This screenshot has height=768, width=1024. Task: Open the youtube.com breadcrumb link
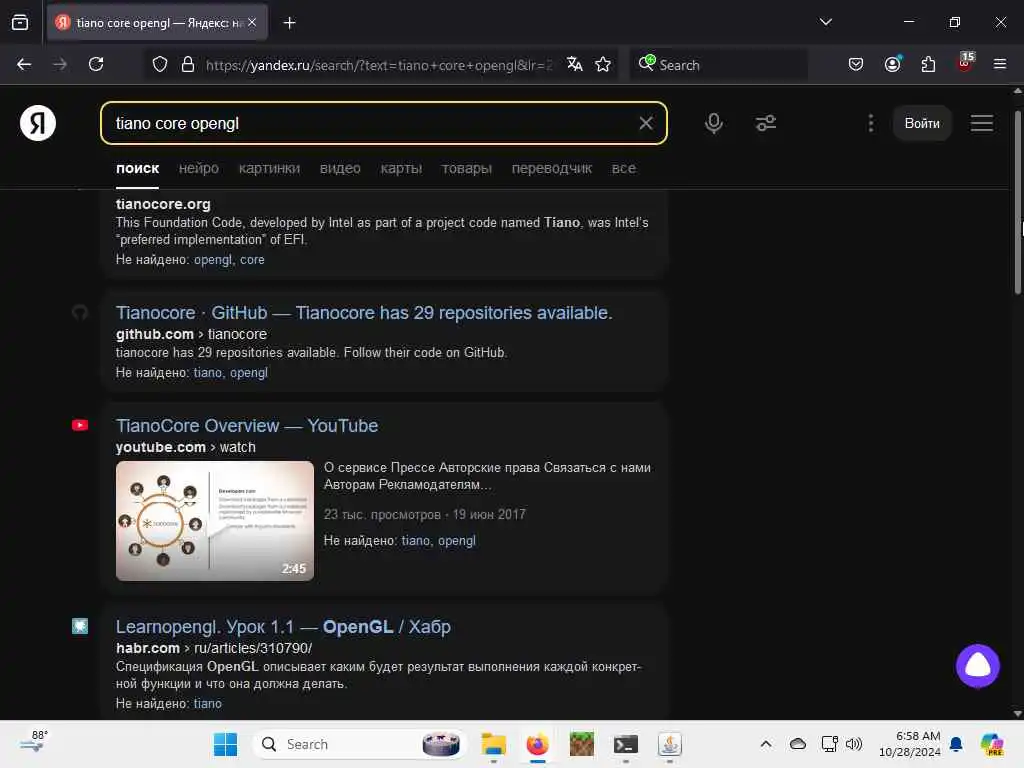point(161,447)
